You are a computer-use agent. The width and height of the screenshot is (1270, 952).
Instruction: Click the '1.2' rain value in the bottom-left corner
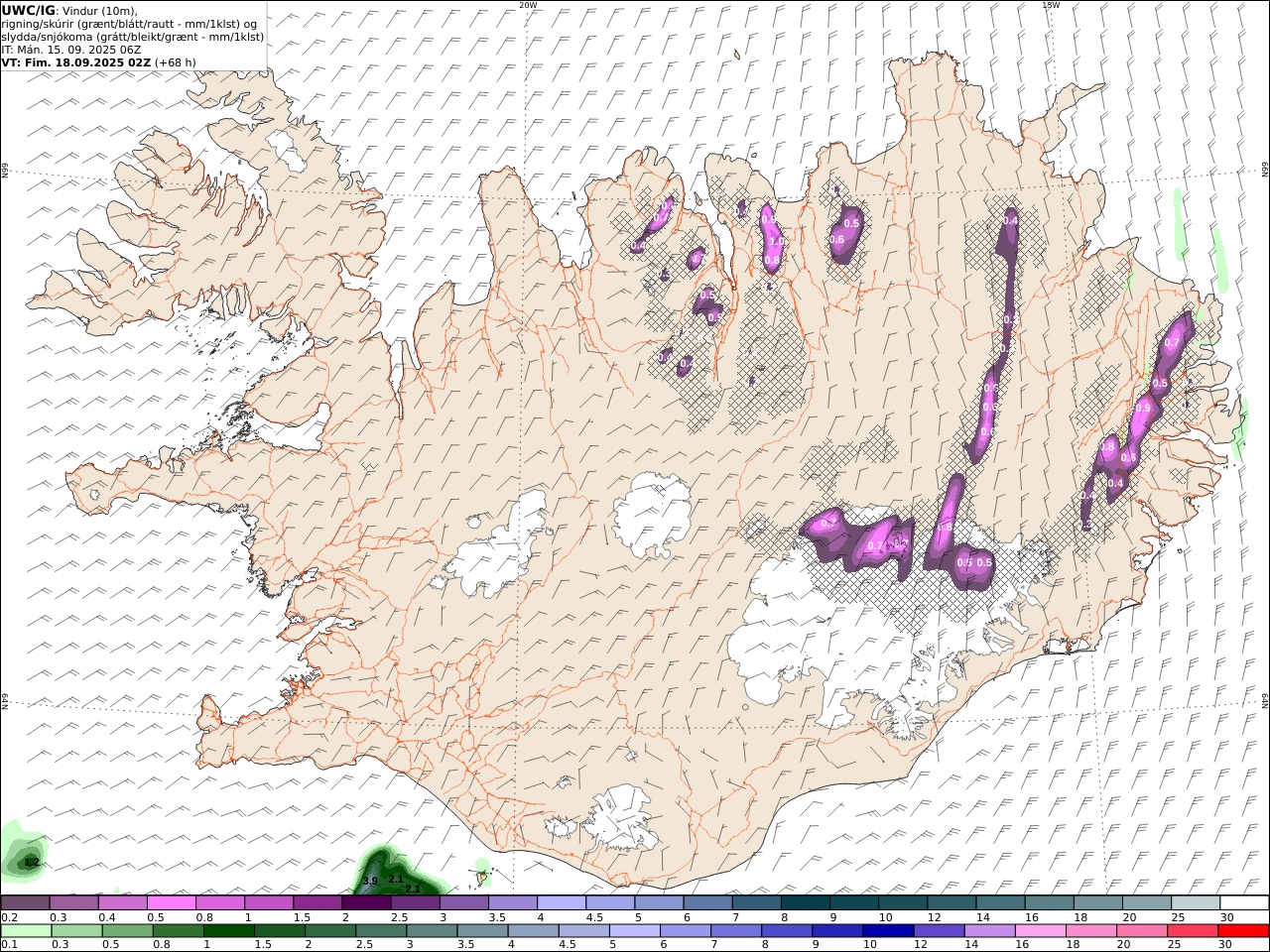[x=32, y=863]
